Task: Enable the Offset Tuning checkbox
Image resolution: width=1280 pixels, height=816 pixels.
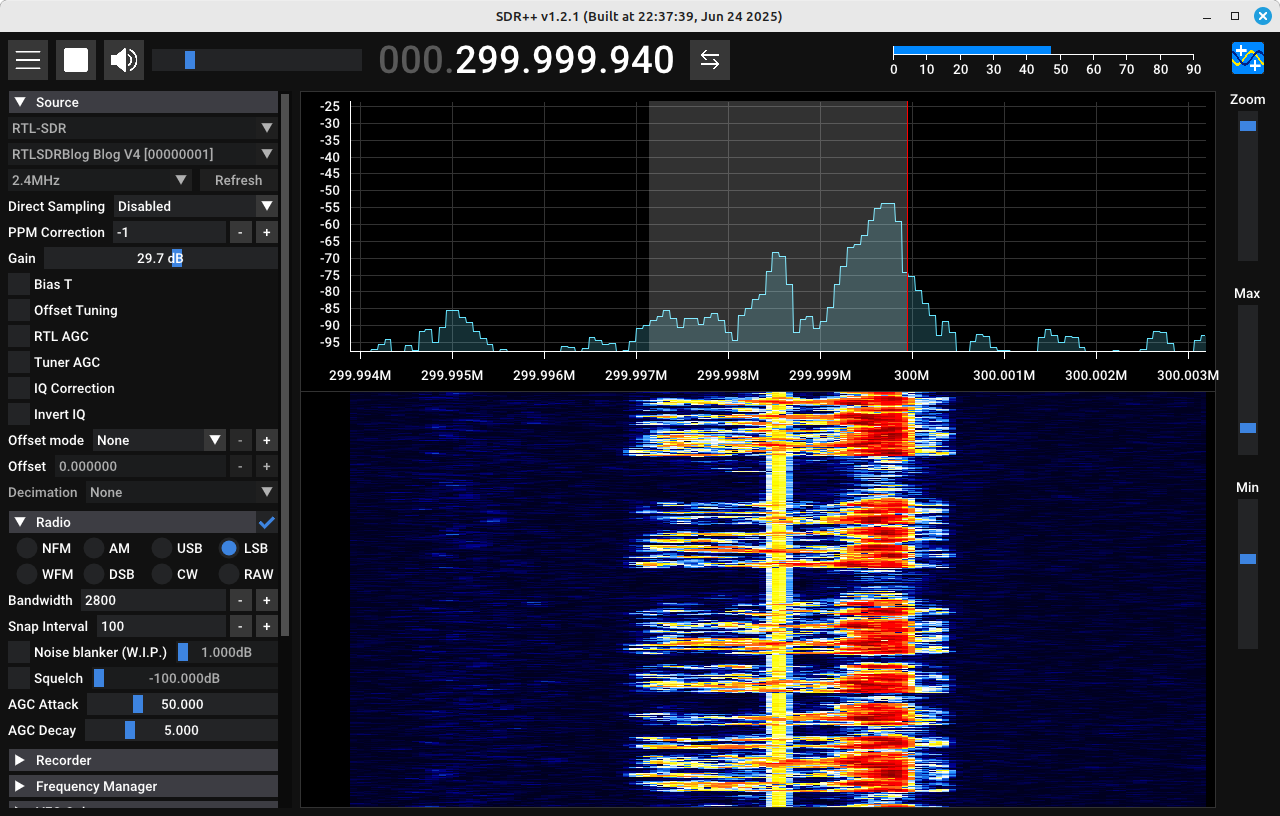Action: [19, 310]
